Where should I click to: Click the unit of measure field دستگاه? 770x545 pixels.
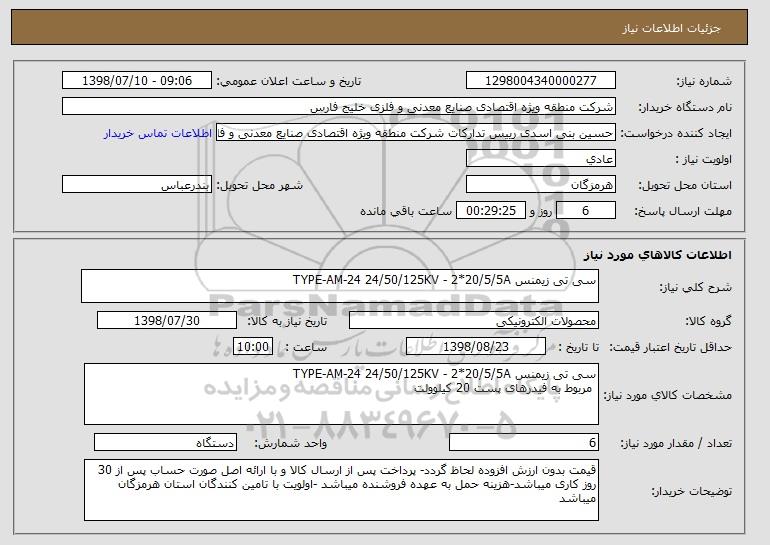[165, 442]
